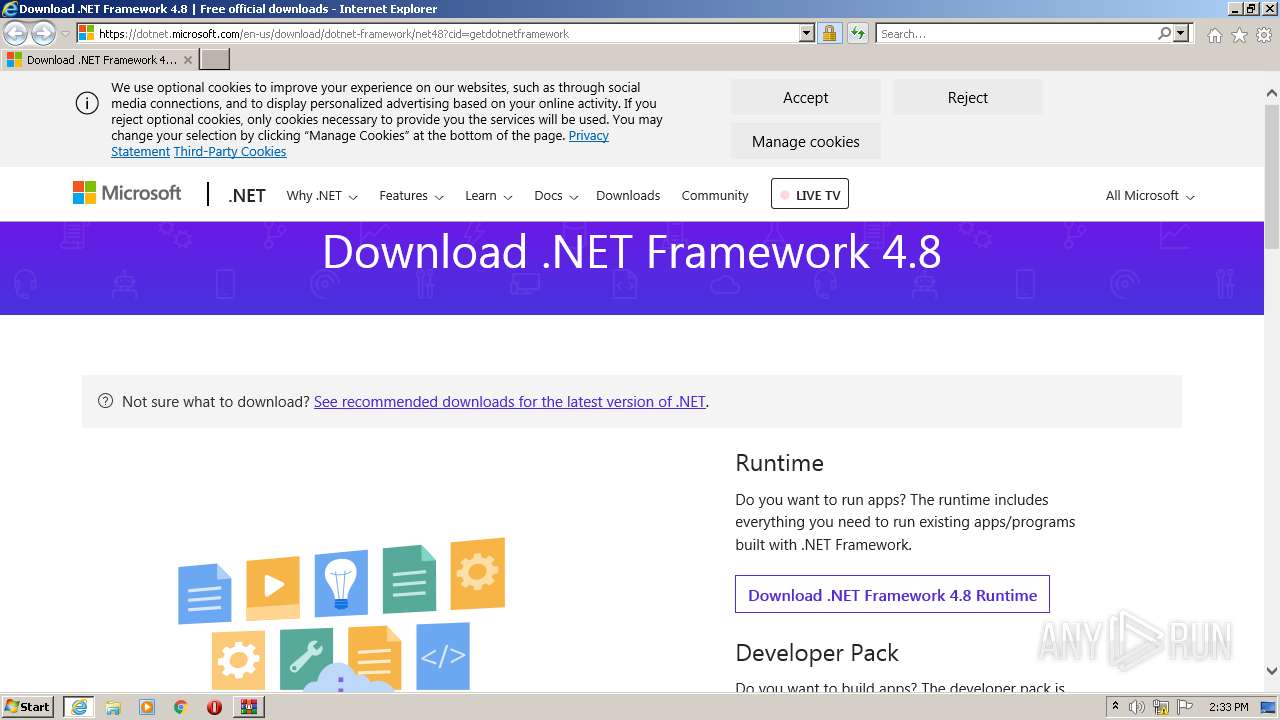Focus the browser Search box
This screenshot has width=1280, height=720.
(1017, 33)
